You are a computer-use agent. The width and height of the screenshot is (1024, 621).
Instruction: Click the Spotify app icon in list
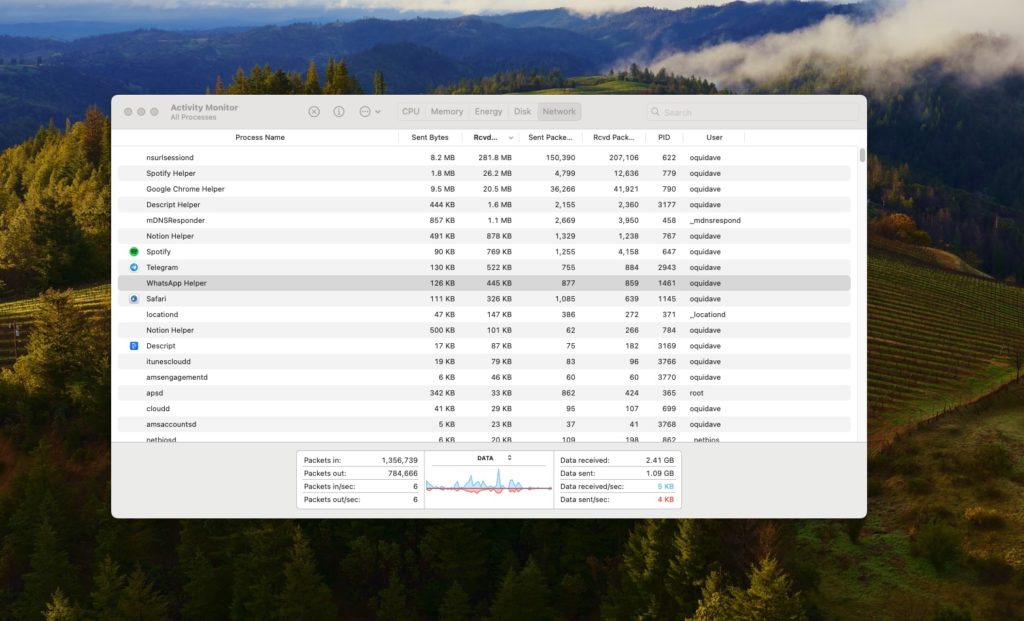[x=134, y=251]
